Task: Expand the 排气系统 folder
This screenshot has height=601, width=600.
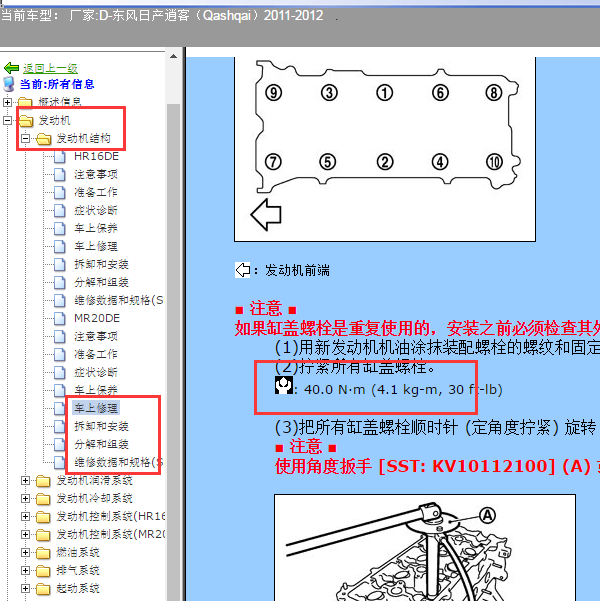Action: click(25, 570)
